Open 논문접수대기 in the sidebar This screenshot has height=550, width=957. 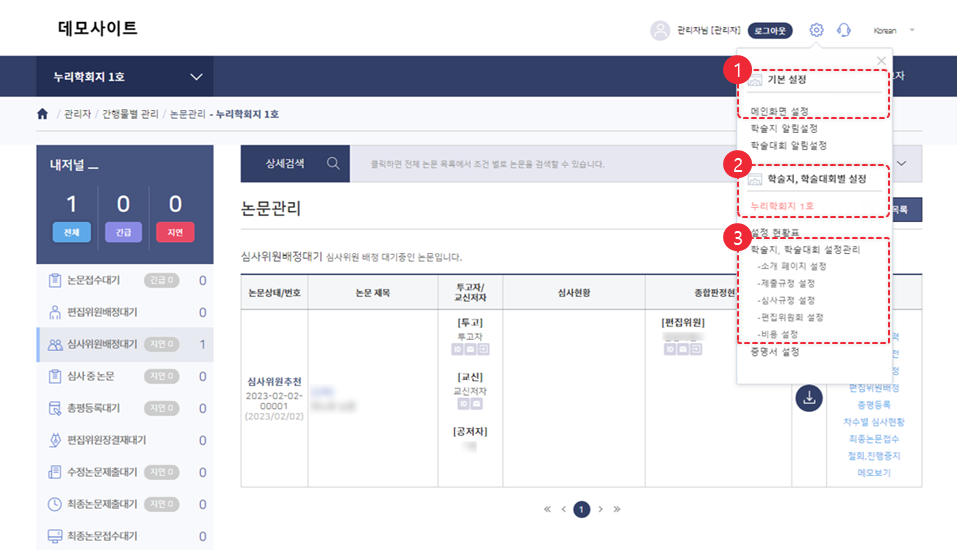[x=92, y=281]
